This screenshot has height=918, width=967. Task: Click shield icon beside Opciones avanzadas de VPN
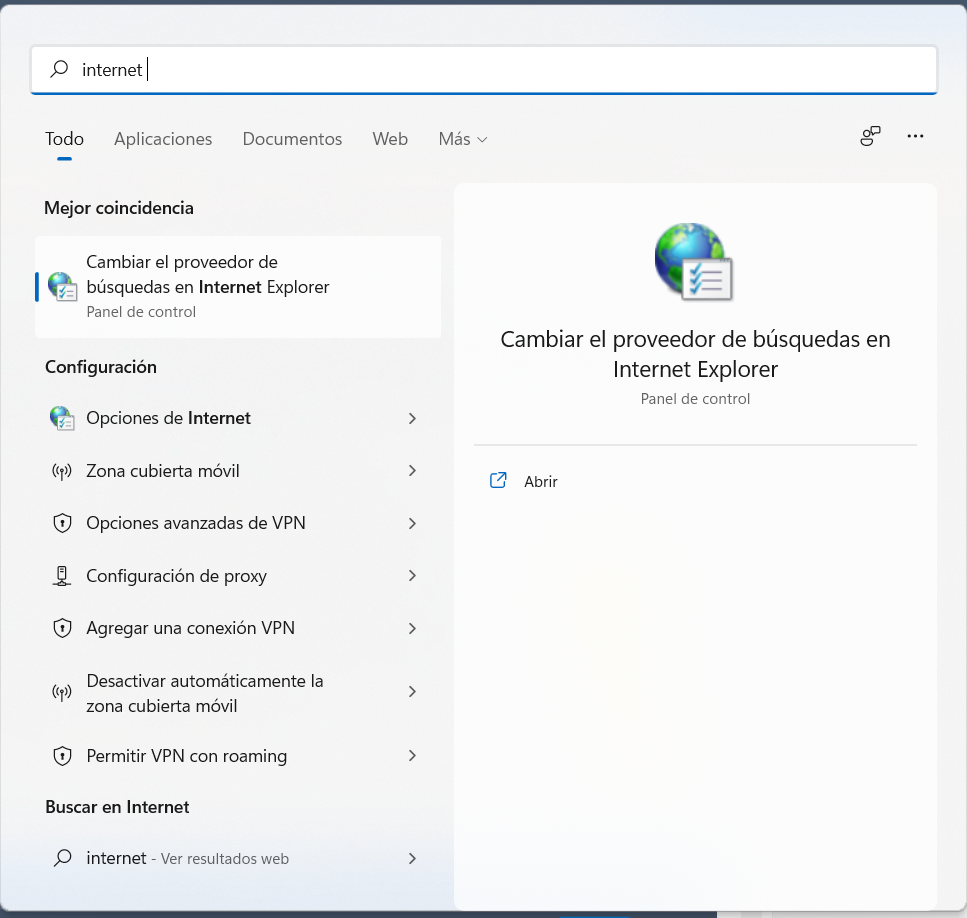pos(62,523)
